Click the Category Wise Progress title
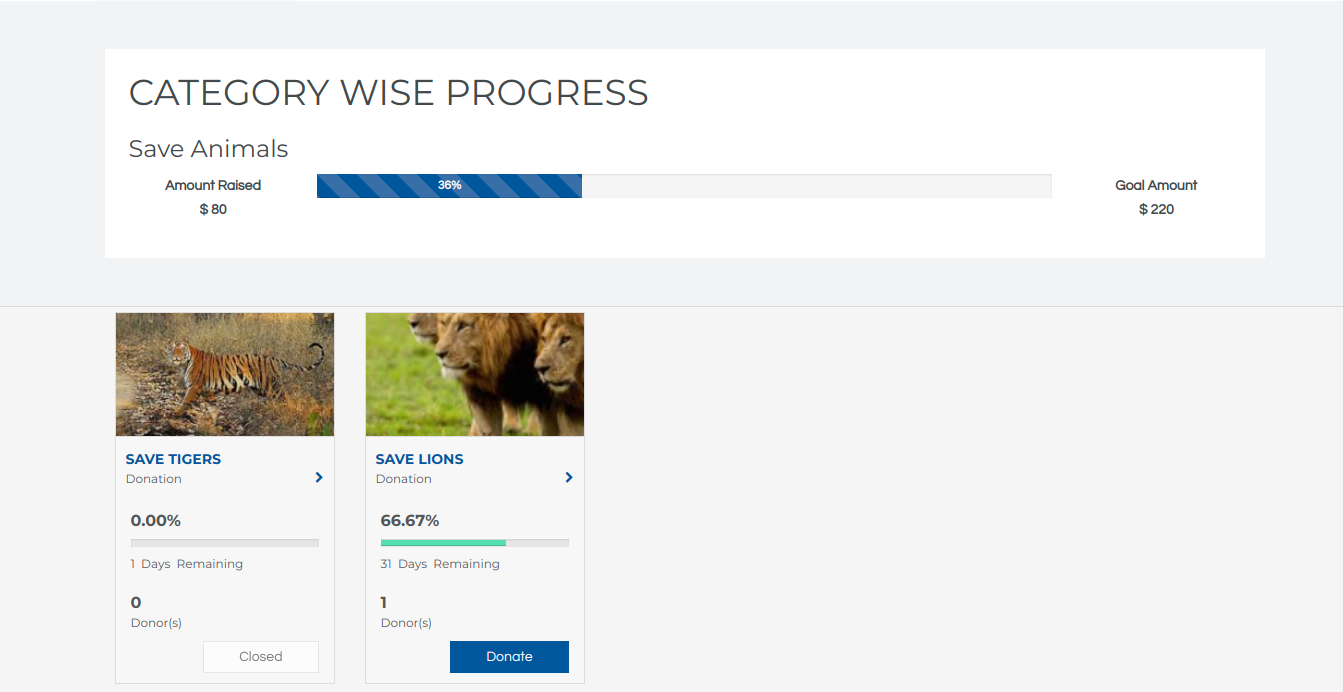The image size is (1343, 692). pos(388,93)
